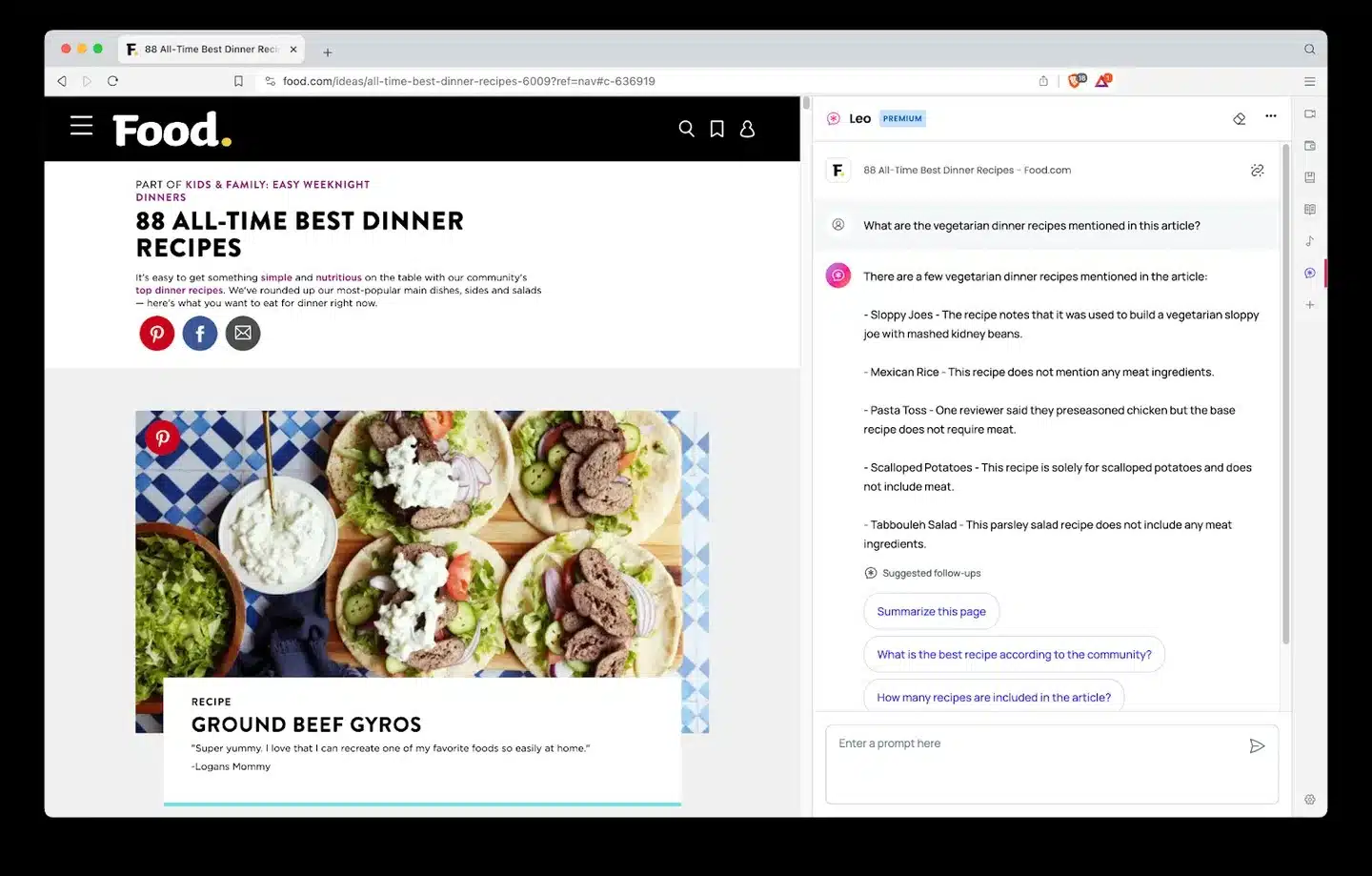Screen dimensions: 1372x876
Task: Toggle page context link in Leo
Action: click(x=1257, y=171)
